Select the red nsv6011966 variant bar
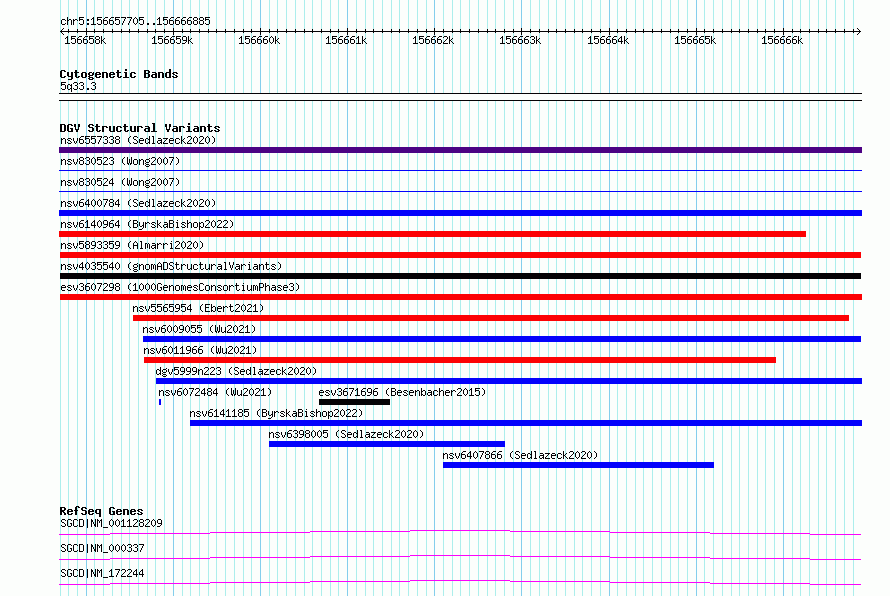Image resolution: width=890 pixels, height=596 pixels. (460, 360)
